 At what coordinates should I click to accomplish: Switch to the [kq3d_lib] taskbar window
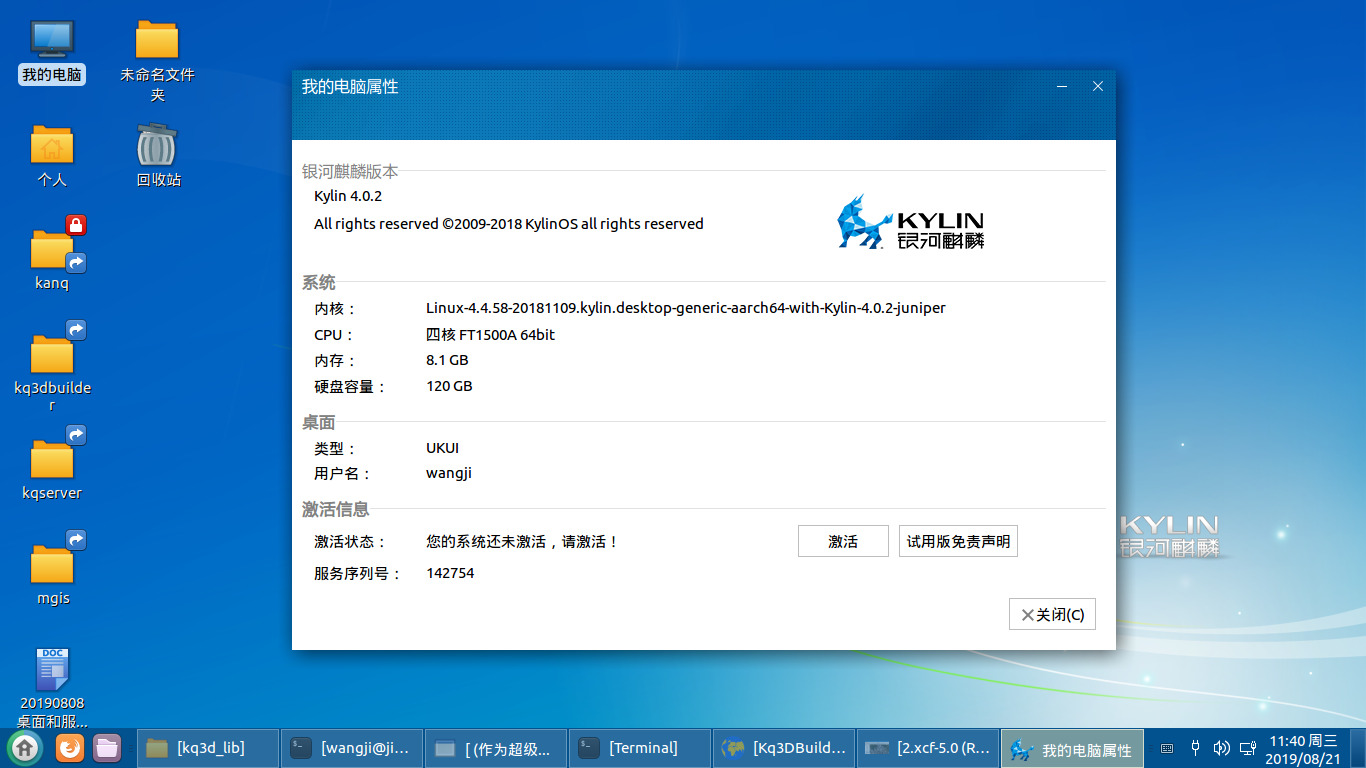click(x=207, y=748)
